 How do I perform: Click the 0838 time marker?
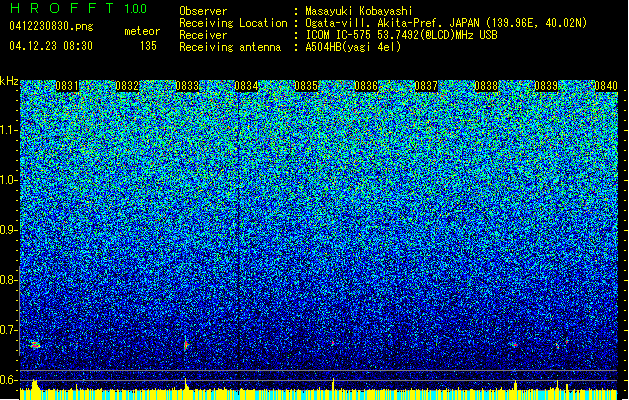click(x=486, y=86)
